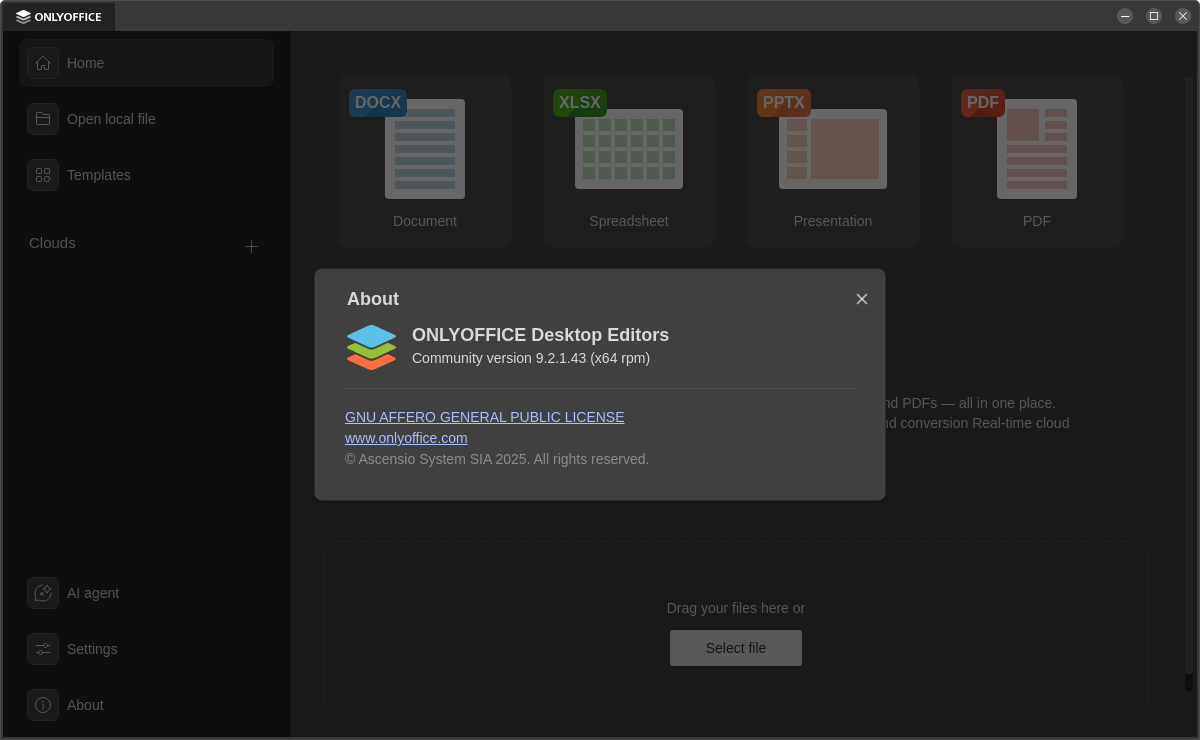Launch the AI agent icon
Image resolution: width=1200 pixels, height=740 pixels.
point(43,593)
